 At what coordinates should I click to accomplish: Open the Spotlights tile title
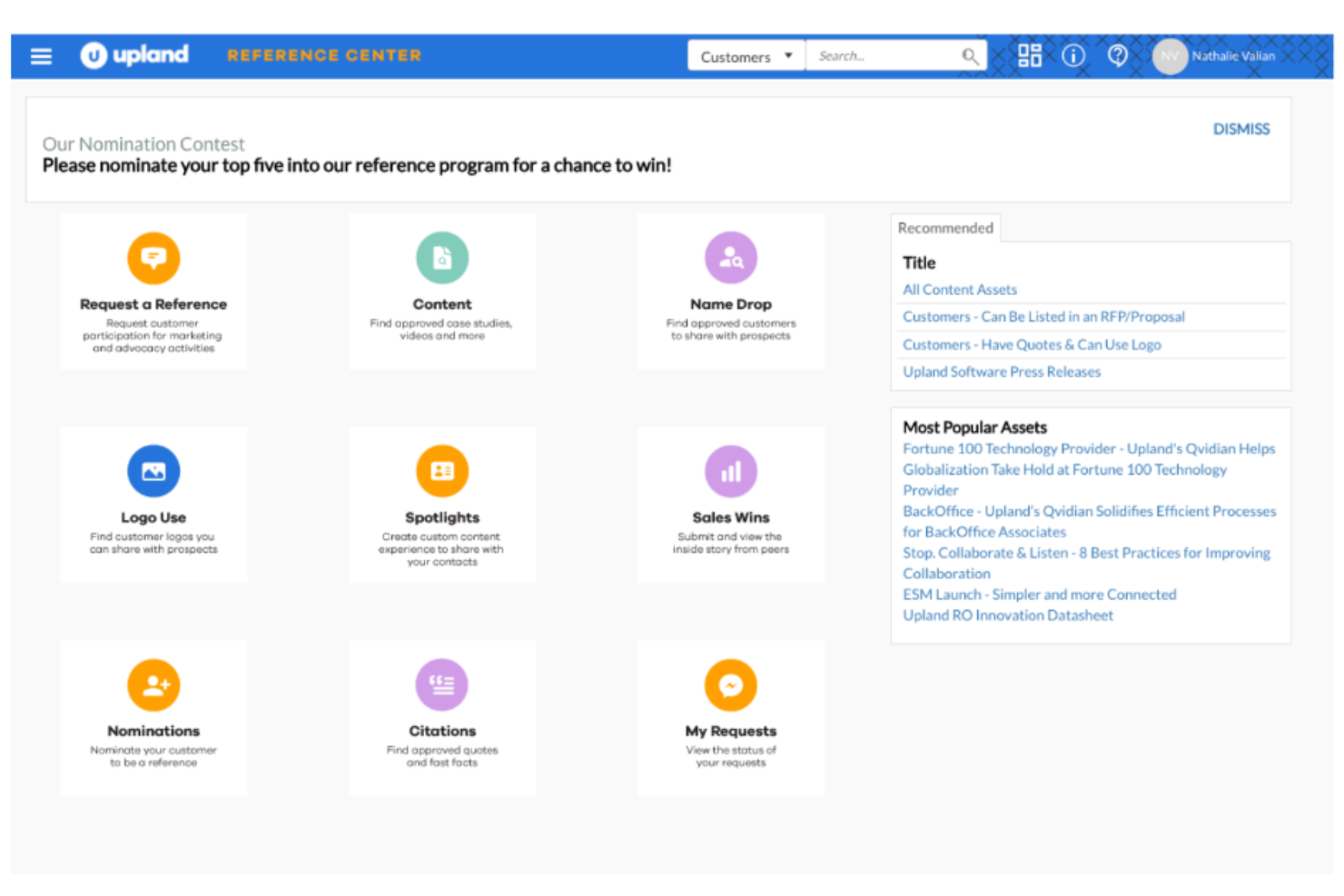pos(442,517)
